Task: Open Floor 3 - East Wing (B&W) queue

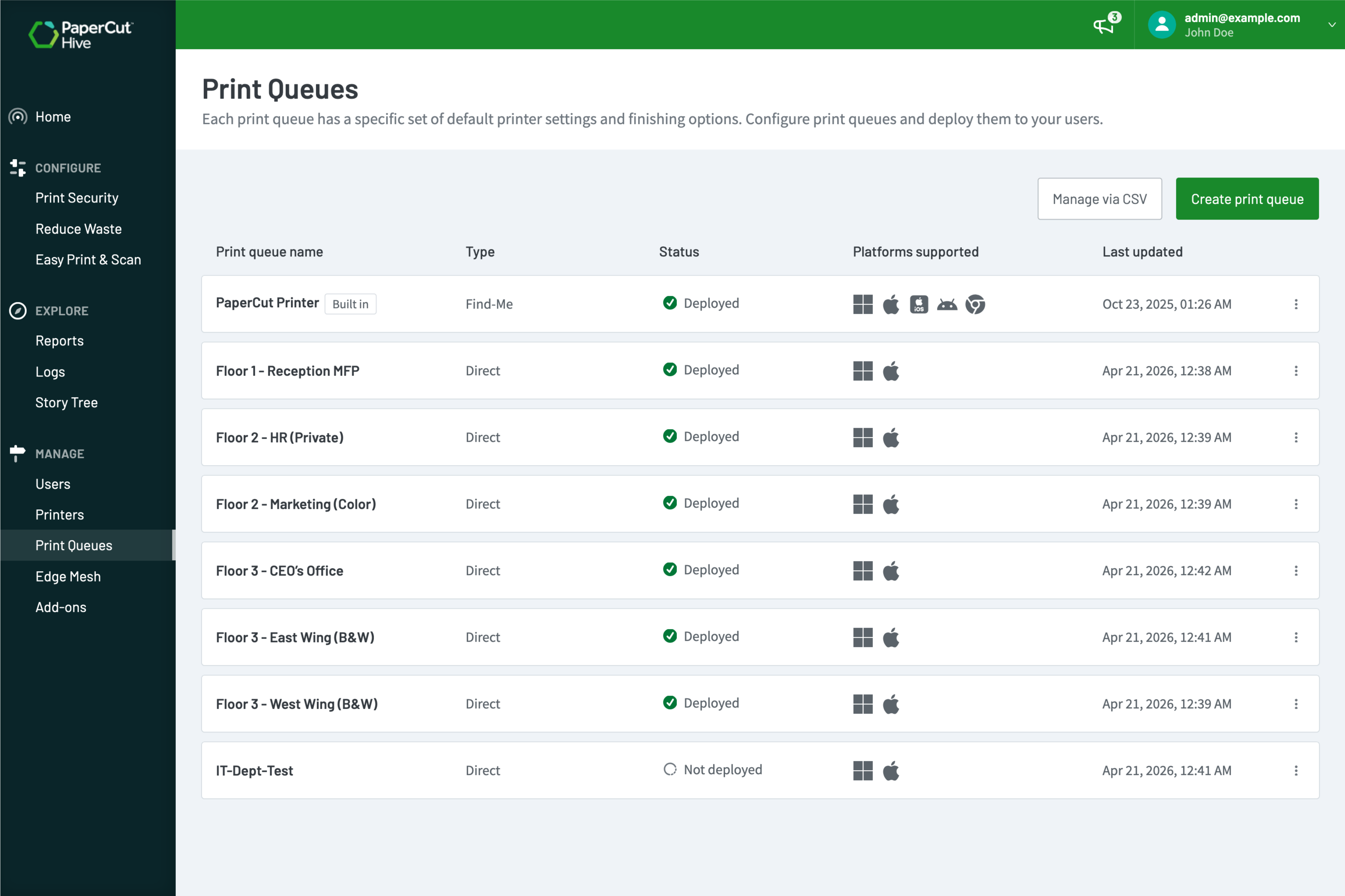Action: [295, 637]
